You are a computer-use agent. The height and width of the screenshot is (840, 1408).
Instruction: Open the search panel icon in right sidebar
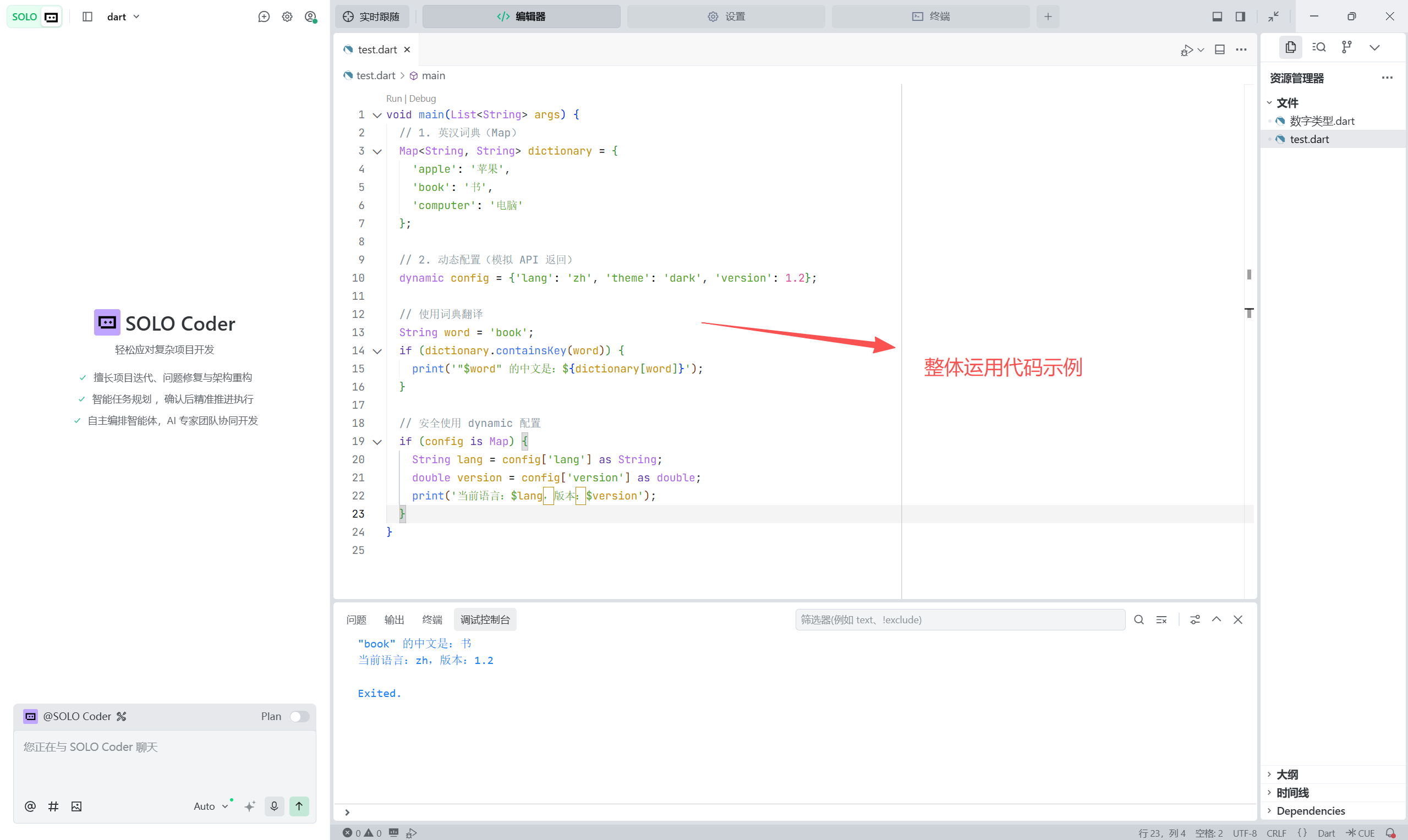point(1318,47)
